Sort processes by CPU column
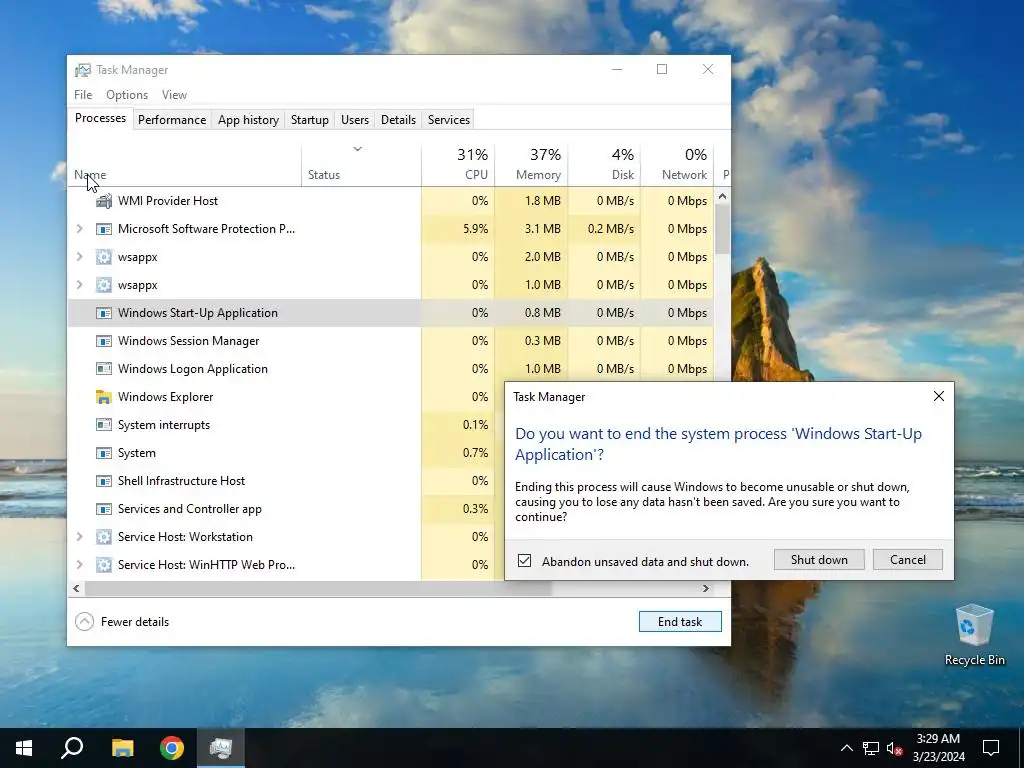The width and height of the screenshot is (1024, 768). tap(458, 164)
